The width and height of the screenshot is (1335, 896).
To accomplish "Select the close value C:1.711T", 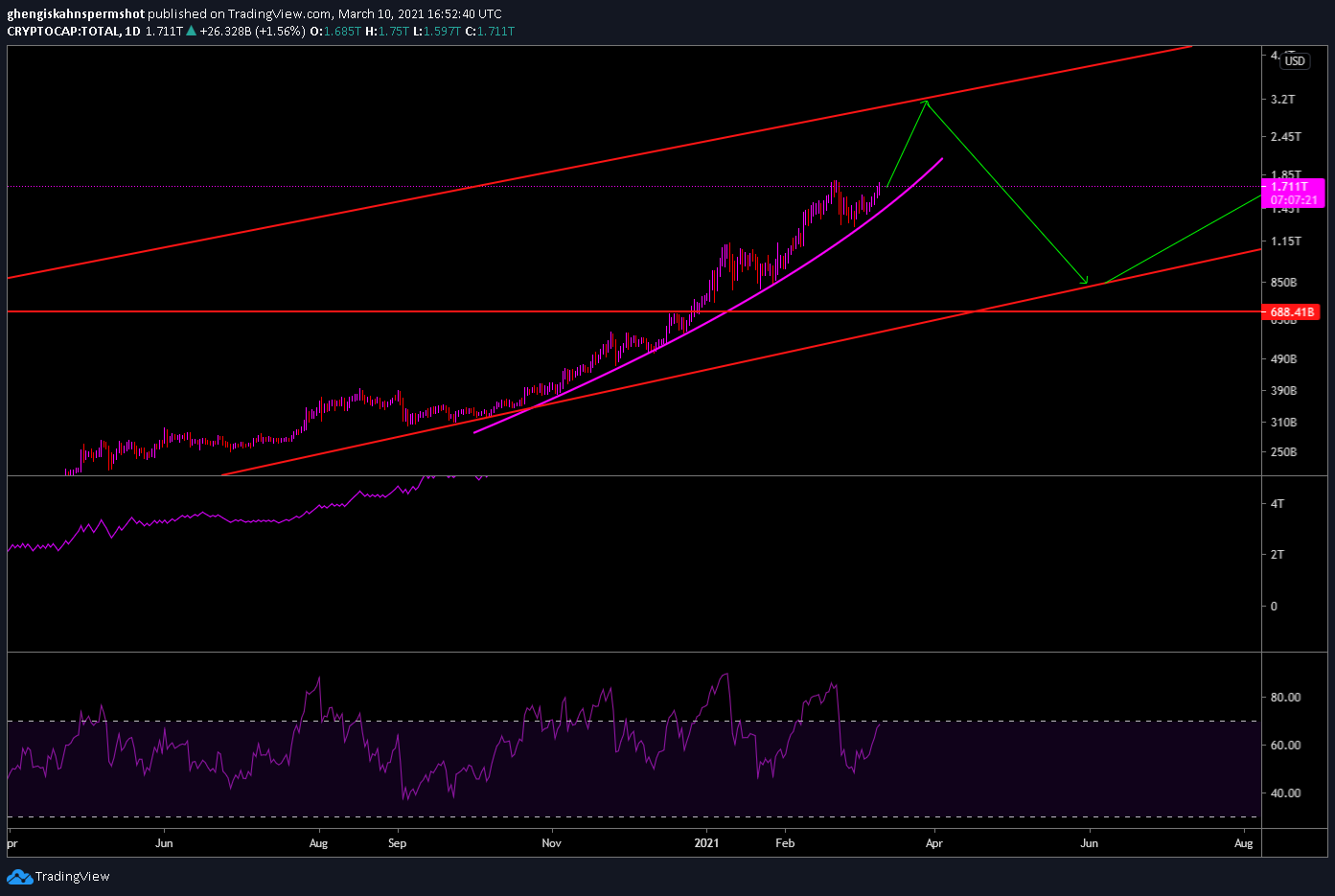I will [490, 32].
